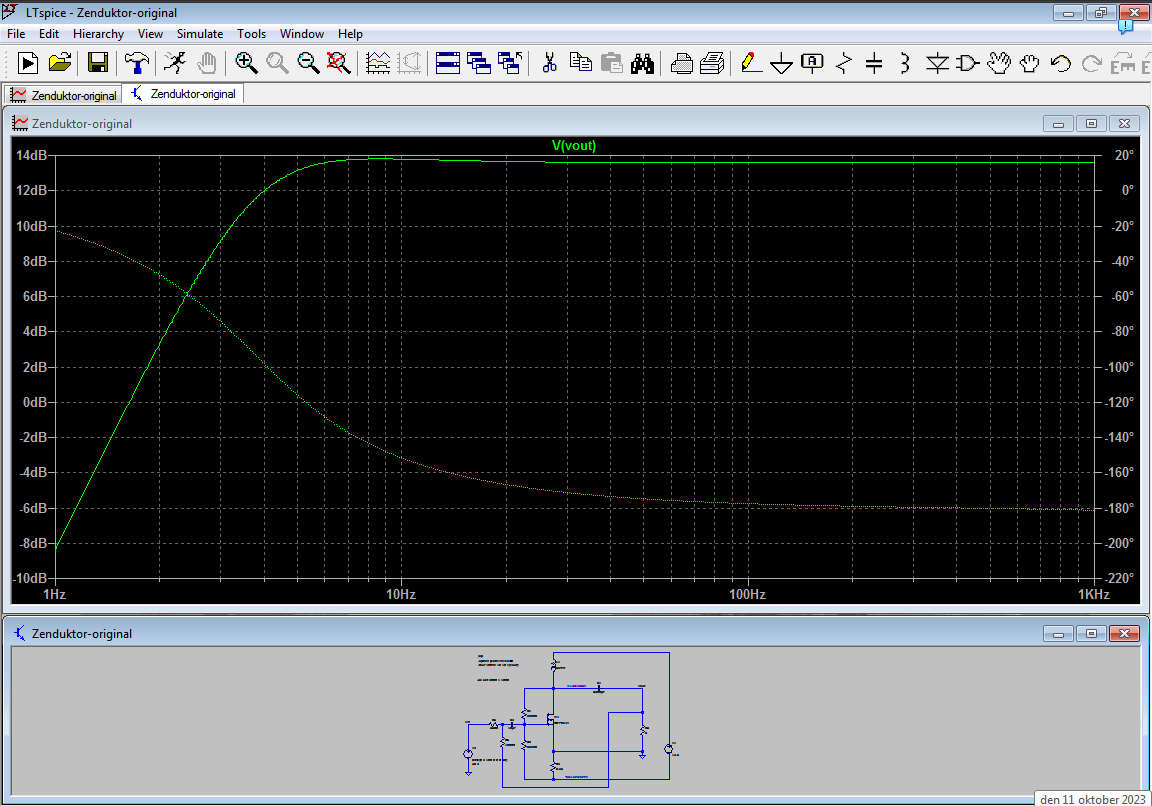Image resolution: width=1152 pixels, height=806 pixels.
Task: Click the V(vout) trace label
Action: point(574,145)
